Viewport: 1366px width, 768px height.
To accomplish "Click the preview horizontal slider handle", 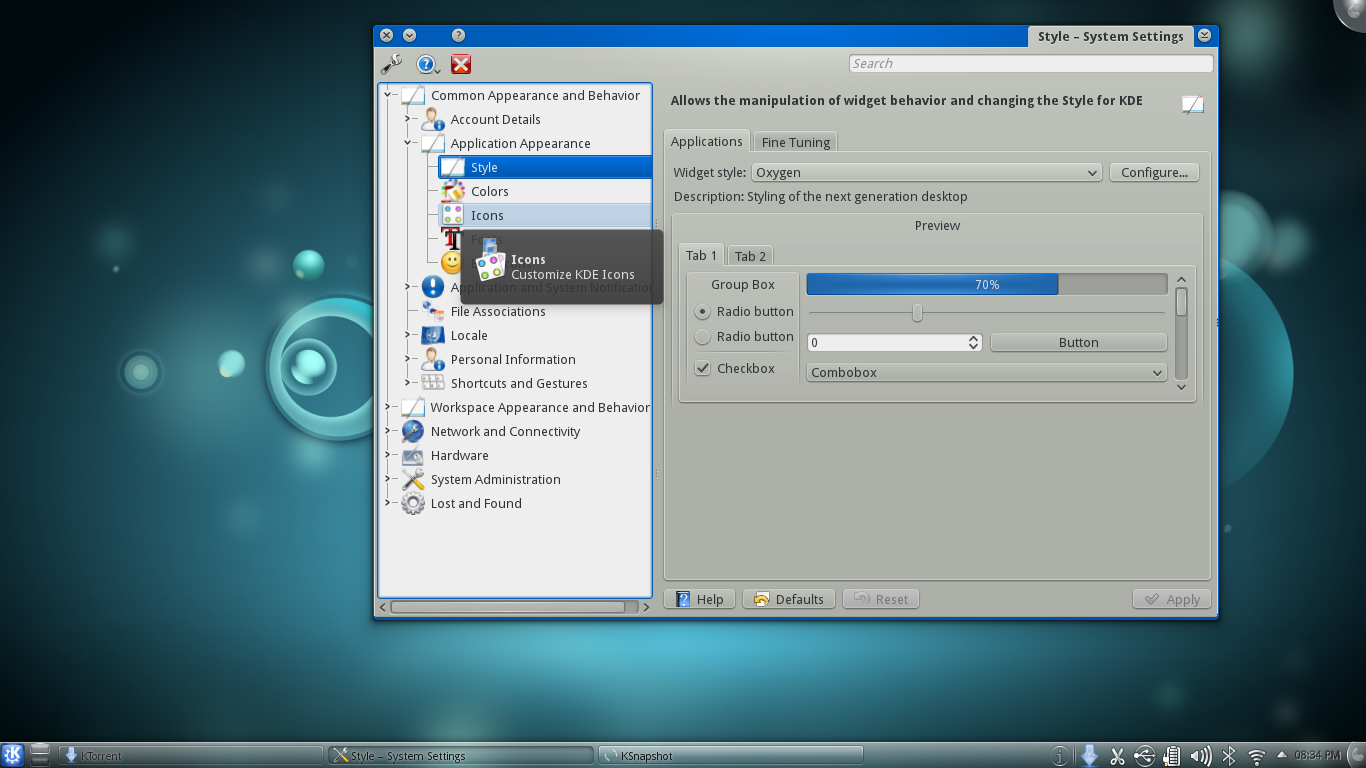I will point(917,313).
